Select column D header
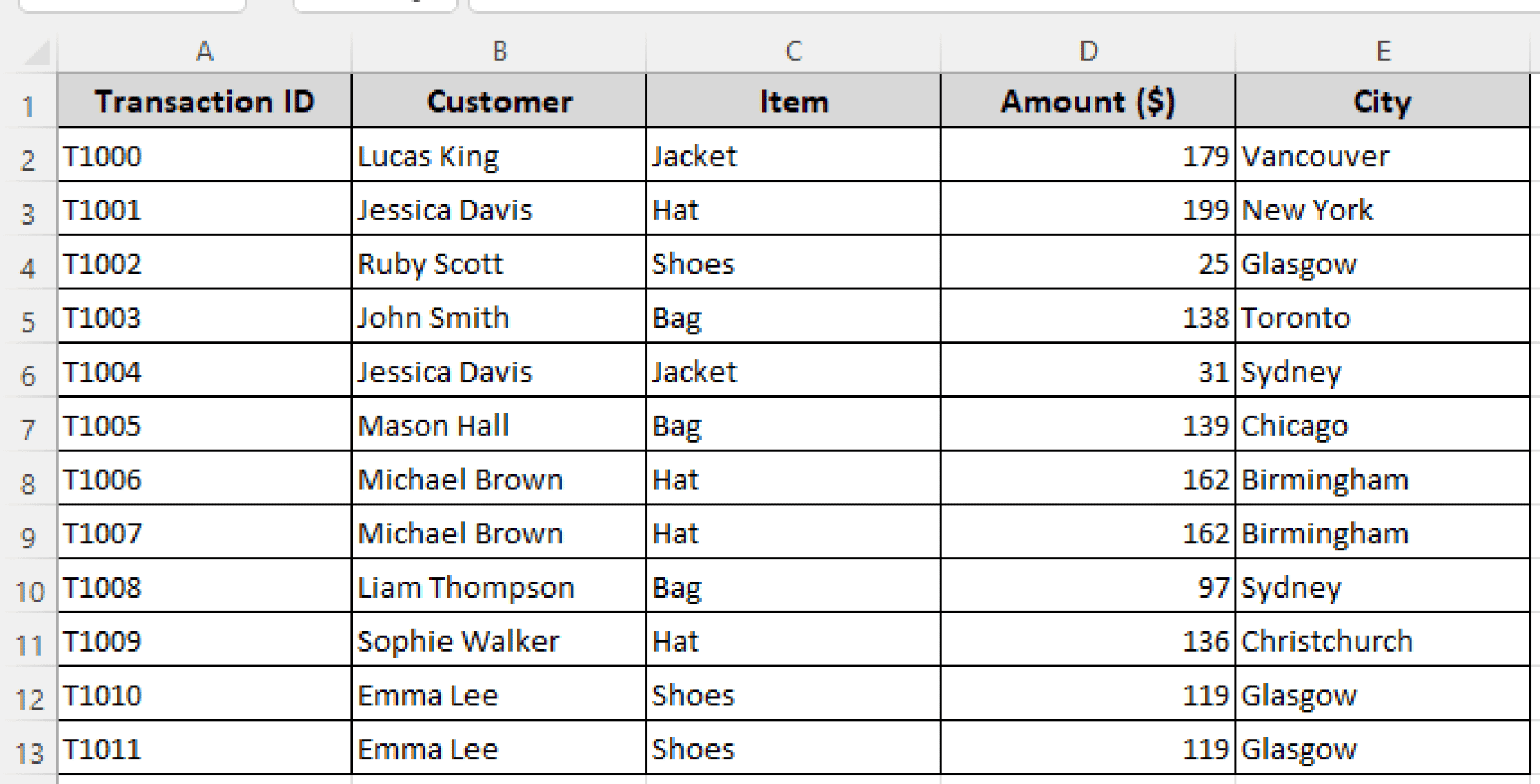The width and height of the screenshot is (1540, 784). (x=1086, y=51)
